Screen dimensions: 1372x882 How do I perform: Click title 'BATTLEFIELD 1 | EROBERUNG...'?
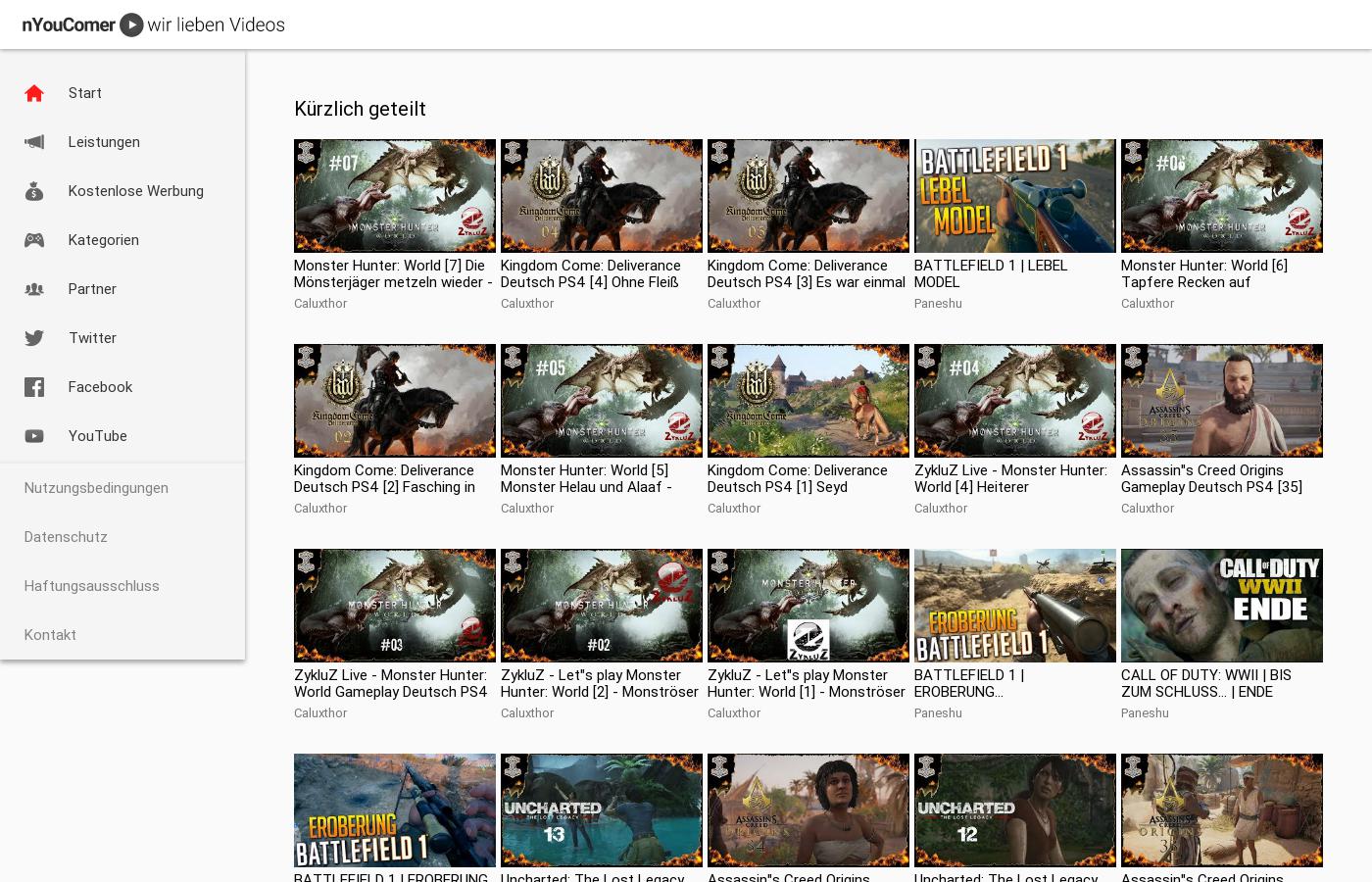(969, 683)
